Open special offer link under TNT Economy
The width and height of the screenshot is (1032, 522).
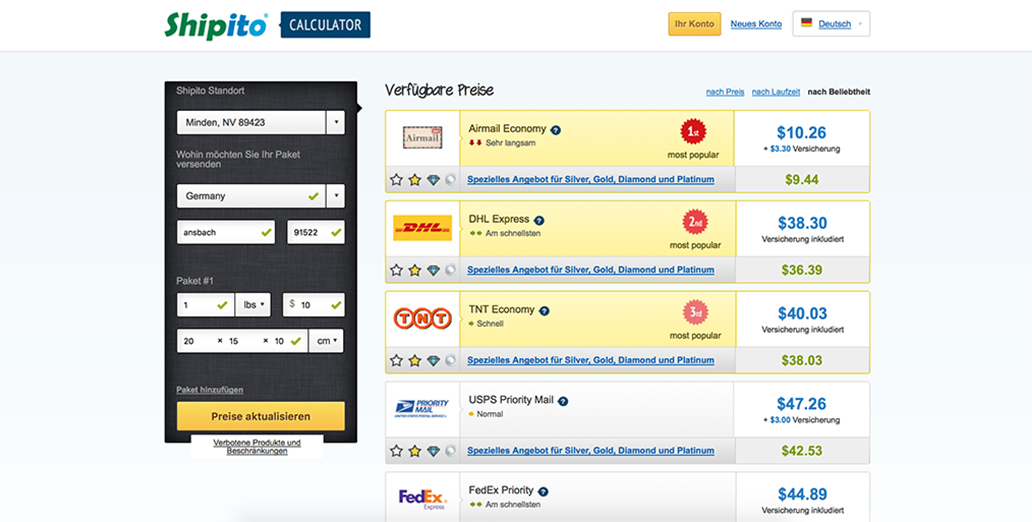(x=590, y=360)
